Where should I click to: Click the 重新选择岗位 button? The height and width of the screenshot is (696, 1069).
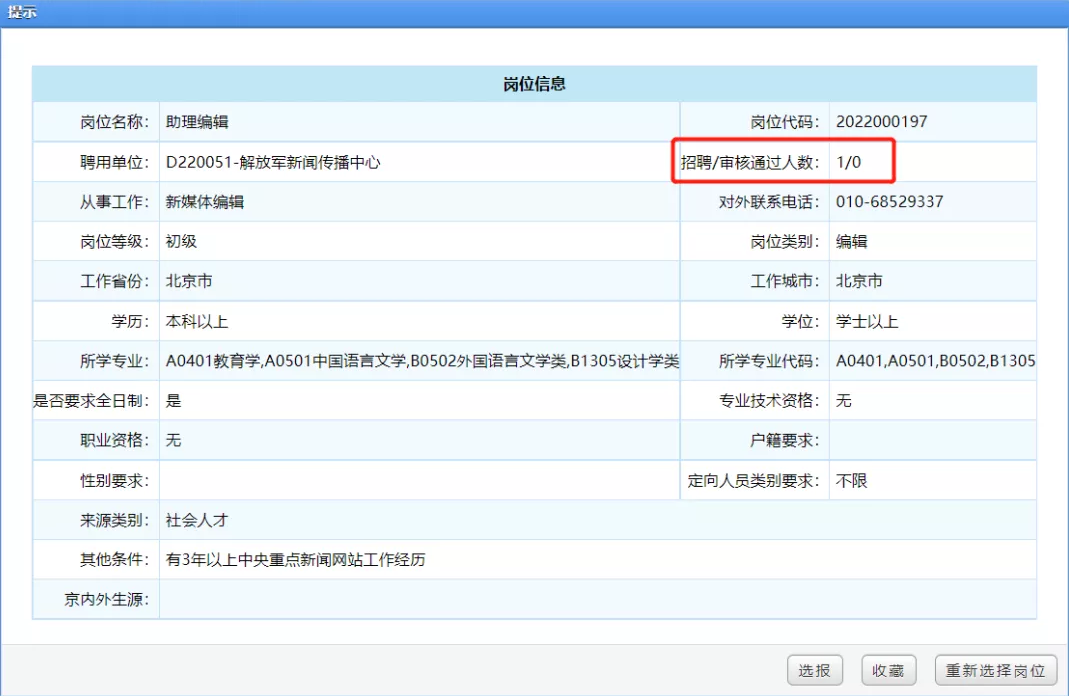click(x=995, y=670)
